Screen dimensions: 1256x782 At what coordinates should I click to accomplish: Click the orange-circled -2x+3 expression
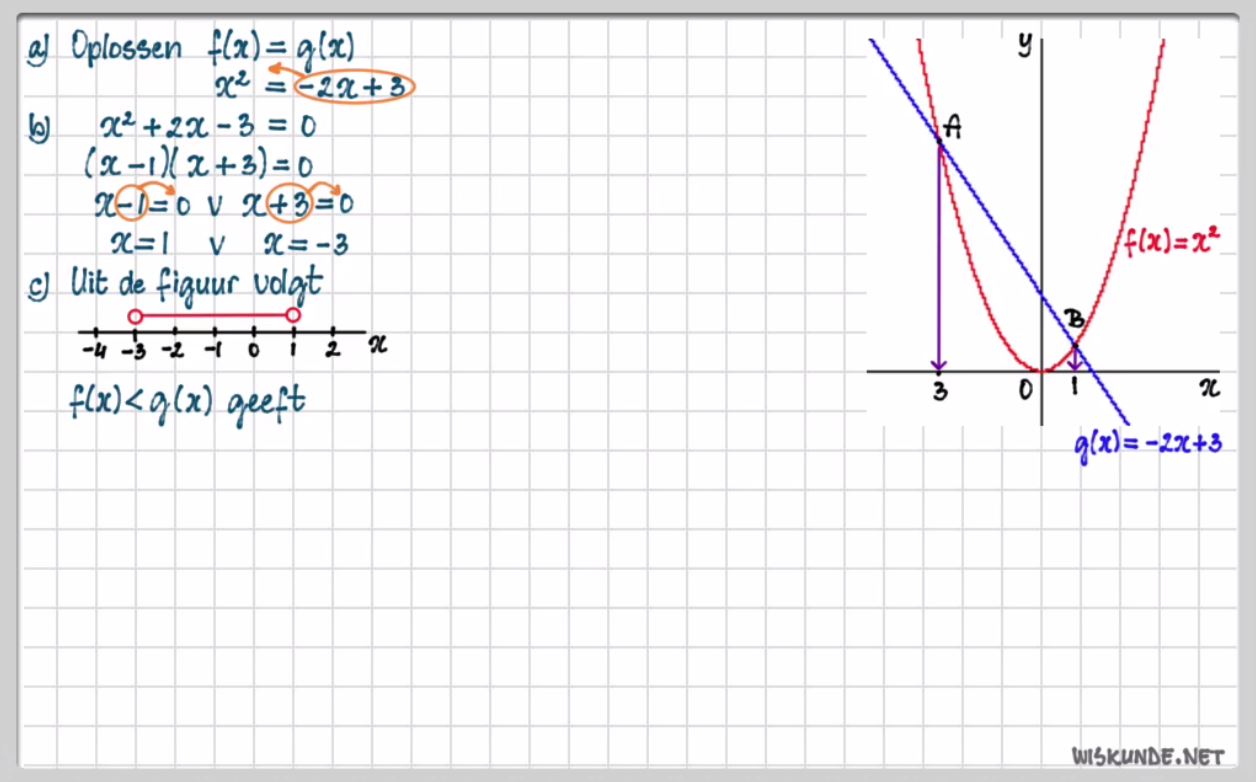tap(355, 87)
